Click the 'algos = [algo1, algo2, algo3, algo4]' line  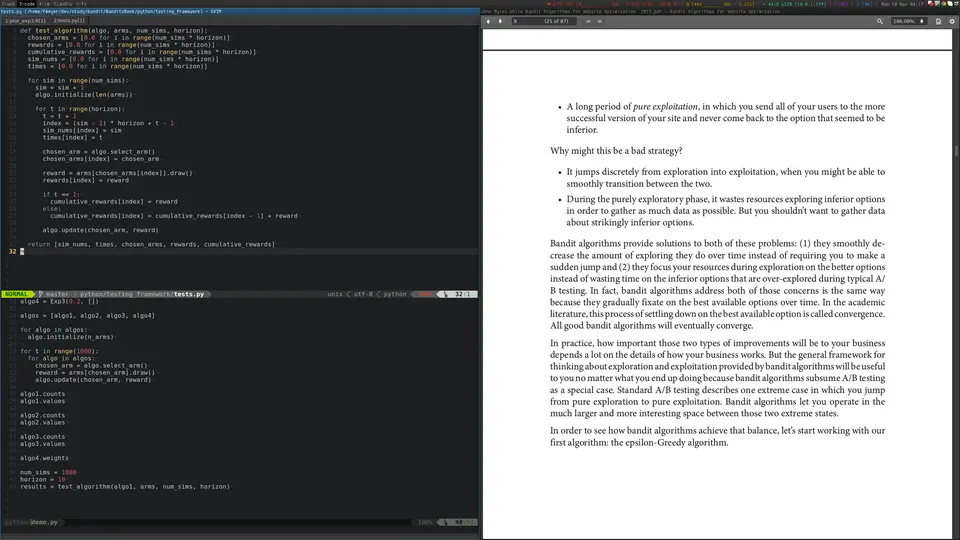pos(87,315)
